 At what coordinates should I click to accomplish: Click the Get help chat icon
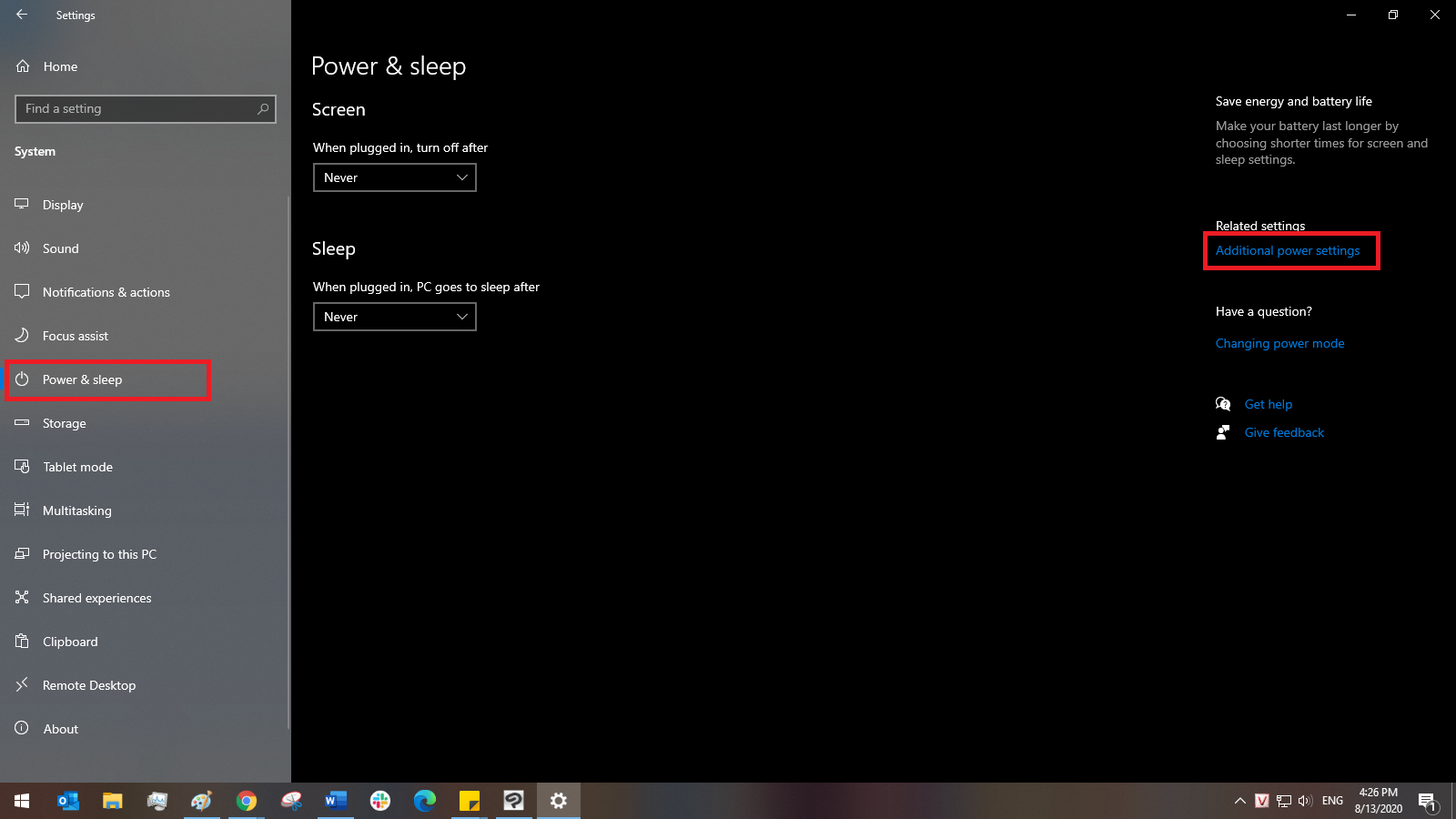[x=1223, y=404]
